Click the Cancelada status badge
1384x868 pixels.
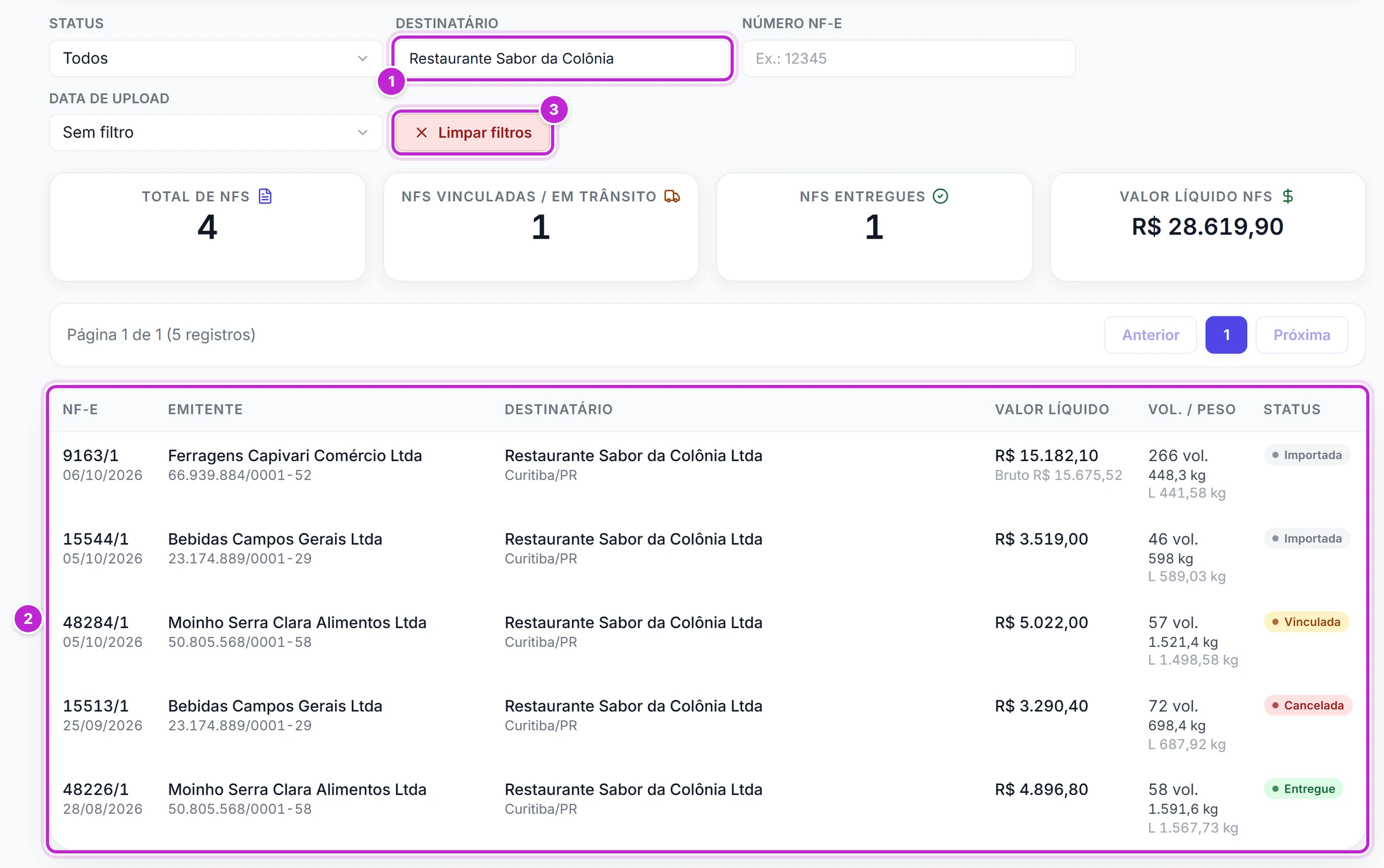pos(1308,705)
